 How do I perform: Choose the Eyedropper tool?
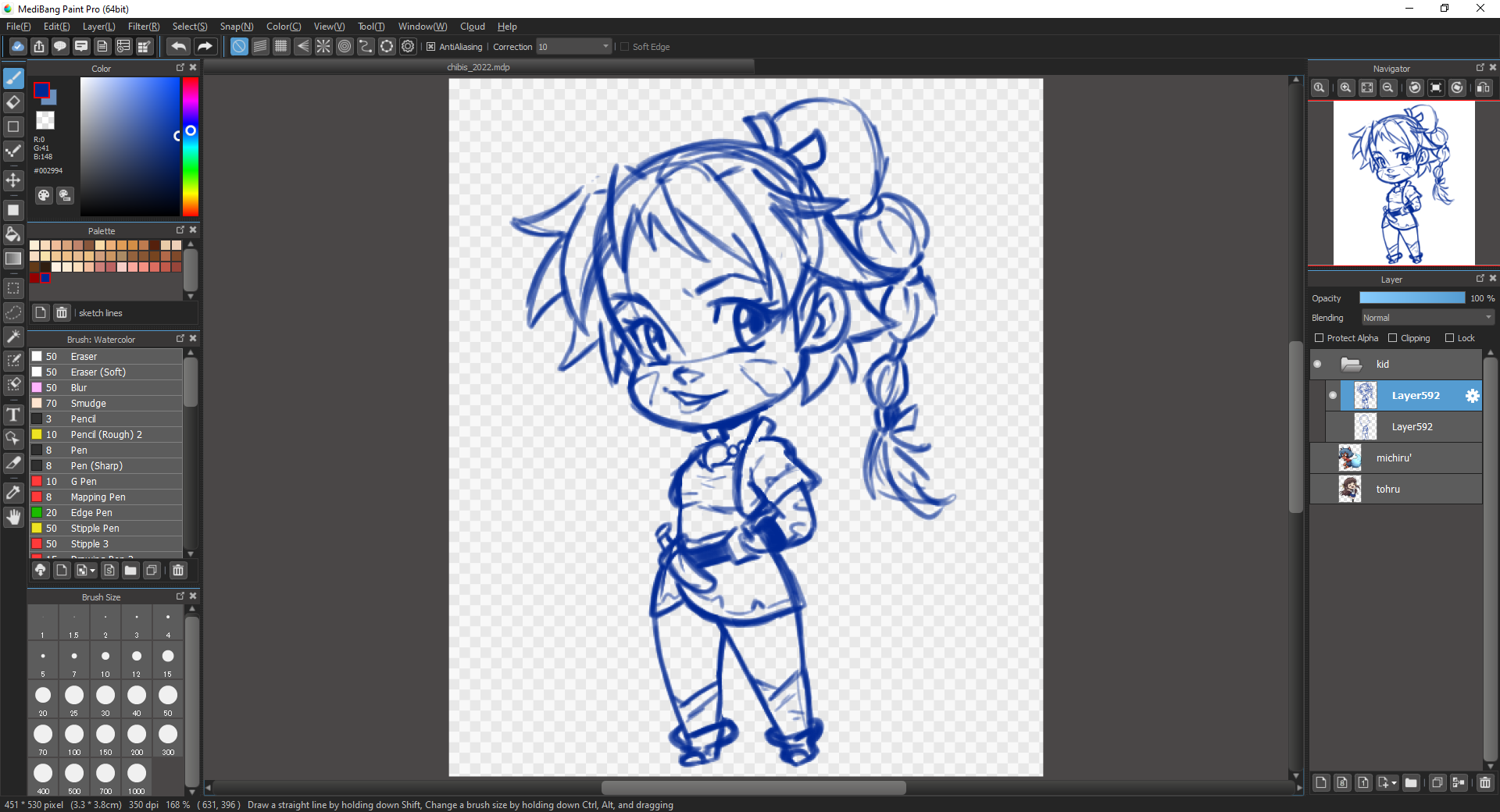(13, 493)
